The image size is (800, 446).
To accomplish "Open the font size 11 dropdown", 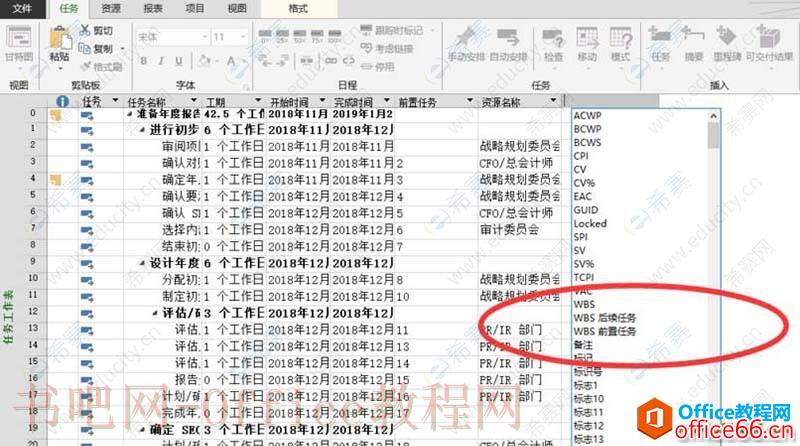I will (x=243, y=37).
